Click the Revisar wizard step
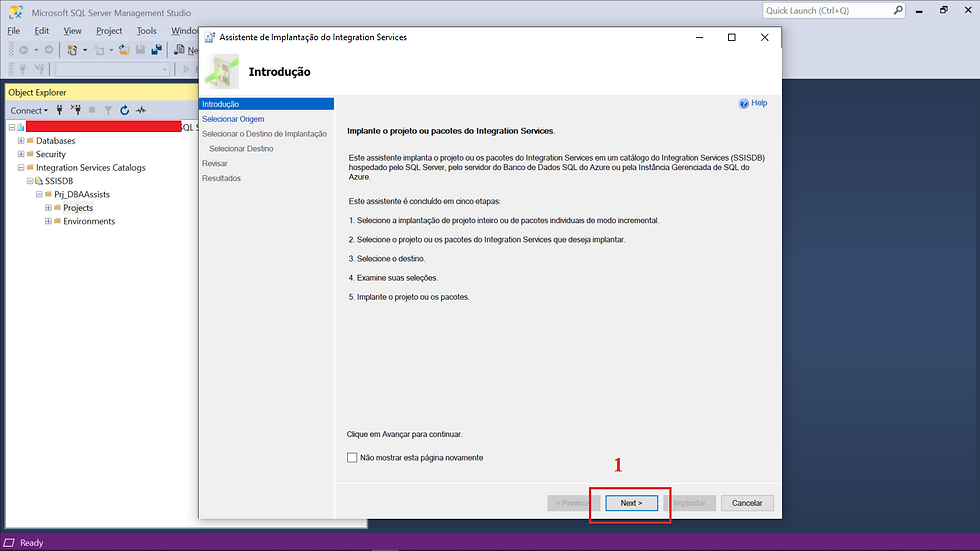The height and width of the screenshot is (551, 980). (214, 164)
